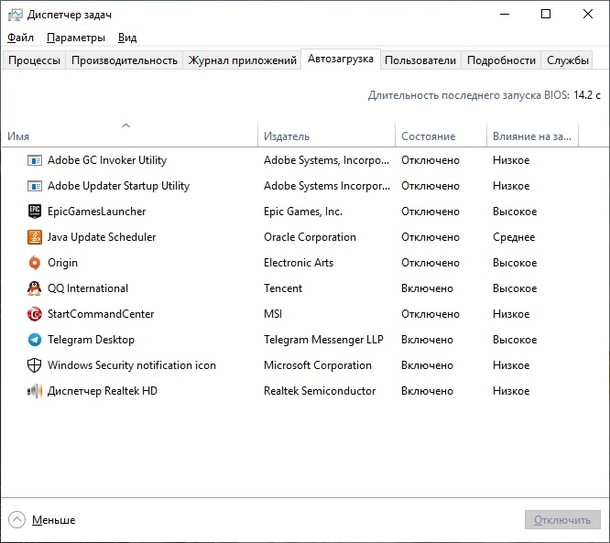Click the Tencent publisher cell
Viewport: 610px width, 543px height.
pos(283,289)
